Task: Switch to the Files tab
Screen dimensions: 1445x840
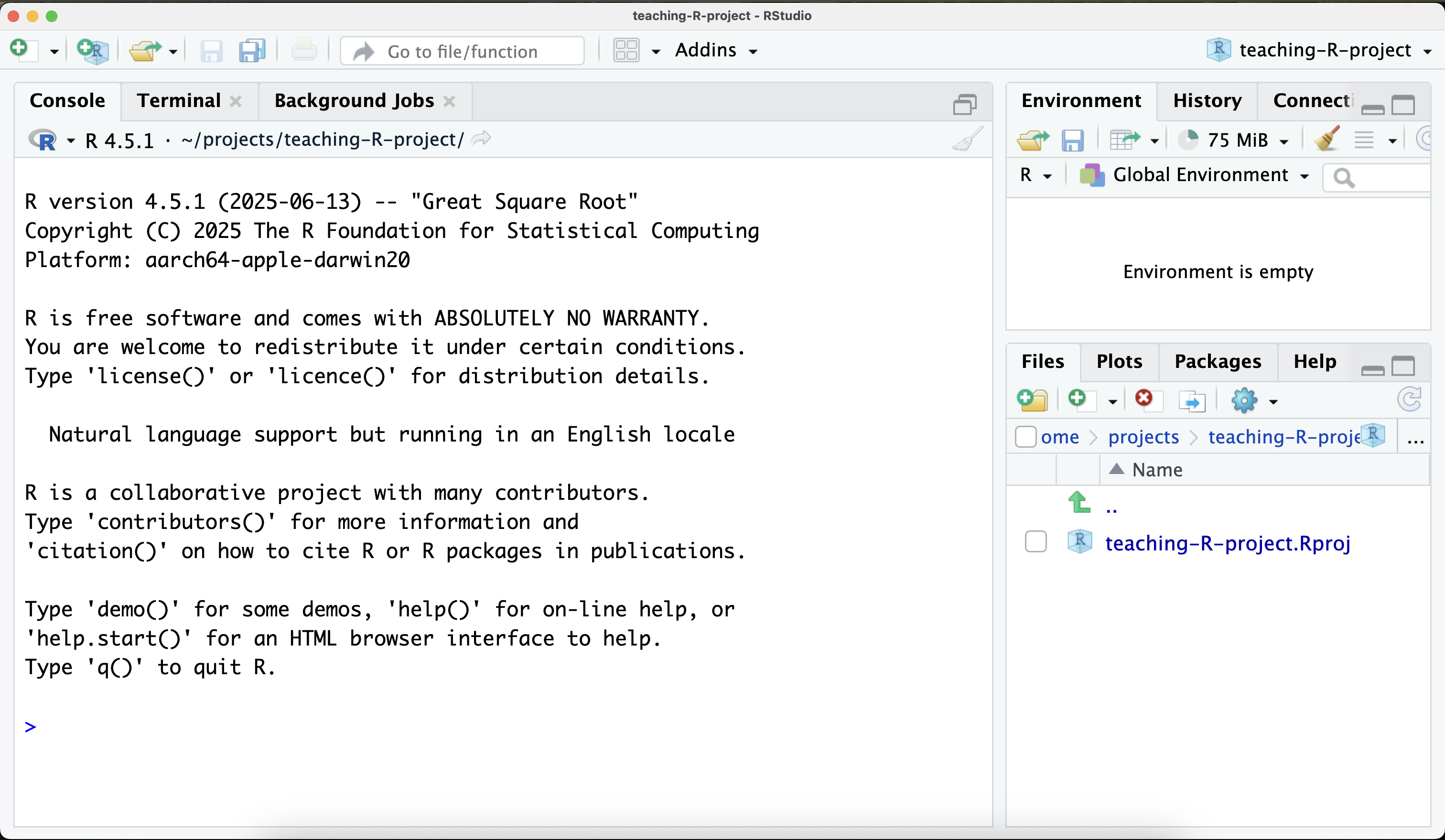Action: pyautogui.click(x=1043, y=361)
